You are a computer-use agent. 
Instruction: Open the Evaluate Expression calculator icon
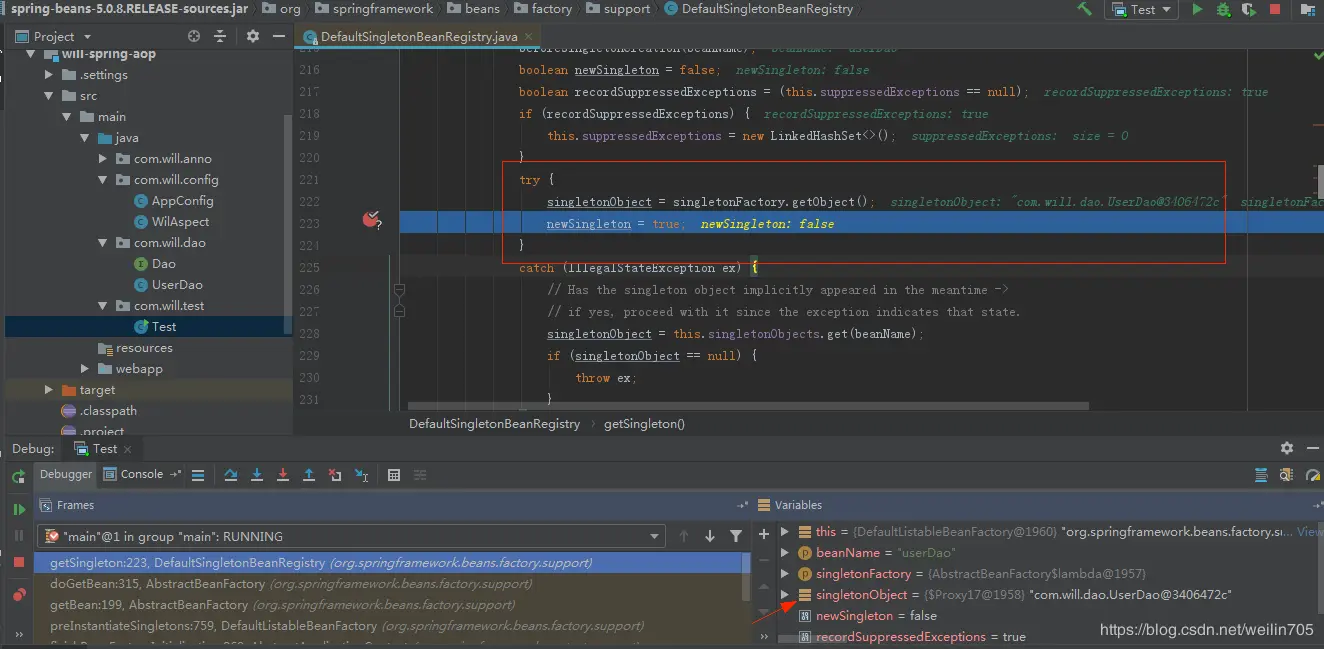[394, 475]
